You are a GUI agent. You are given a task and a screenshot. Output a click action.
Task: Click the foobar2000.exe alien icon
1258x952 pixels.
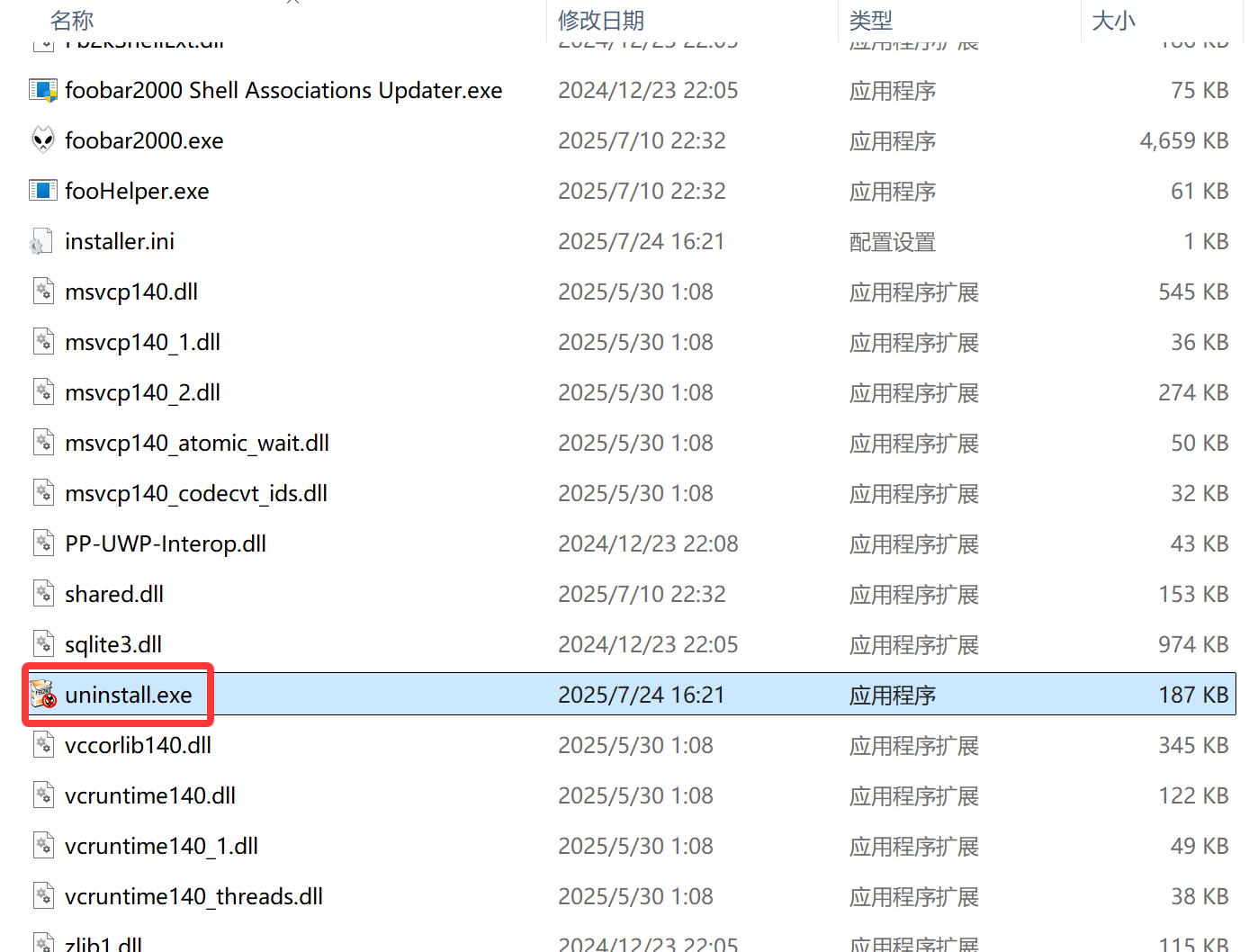pyautogui.click(x=43, y=140)
